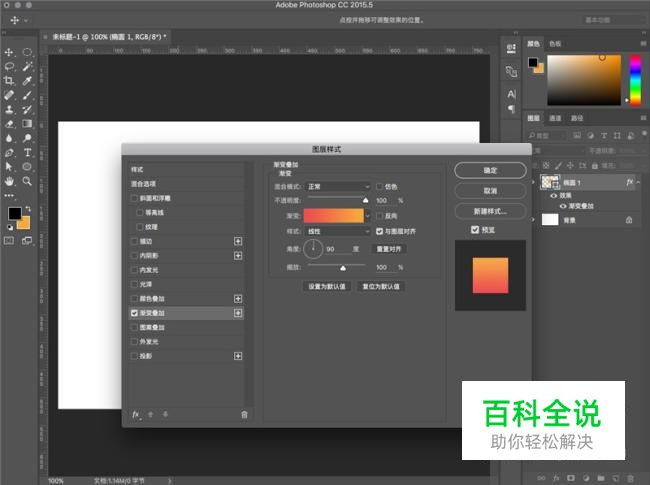
Task: Open the layer filter type dropdown
Action: click(x=547, y=136)
